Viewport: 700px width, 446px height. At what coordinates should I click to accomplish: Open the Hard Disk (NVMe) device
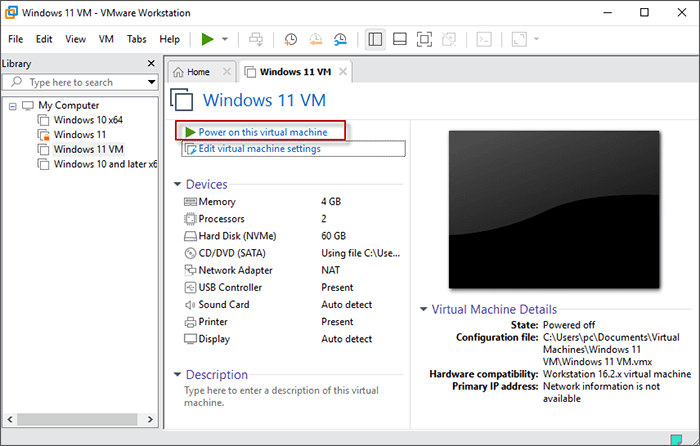(238, 236)
